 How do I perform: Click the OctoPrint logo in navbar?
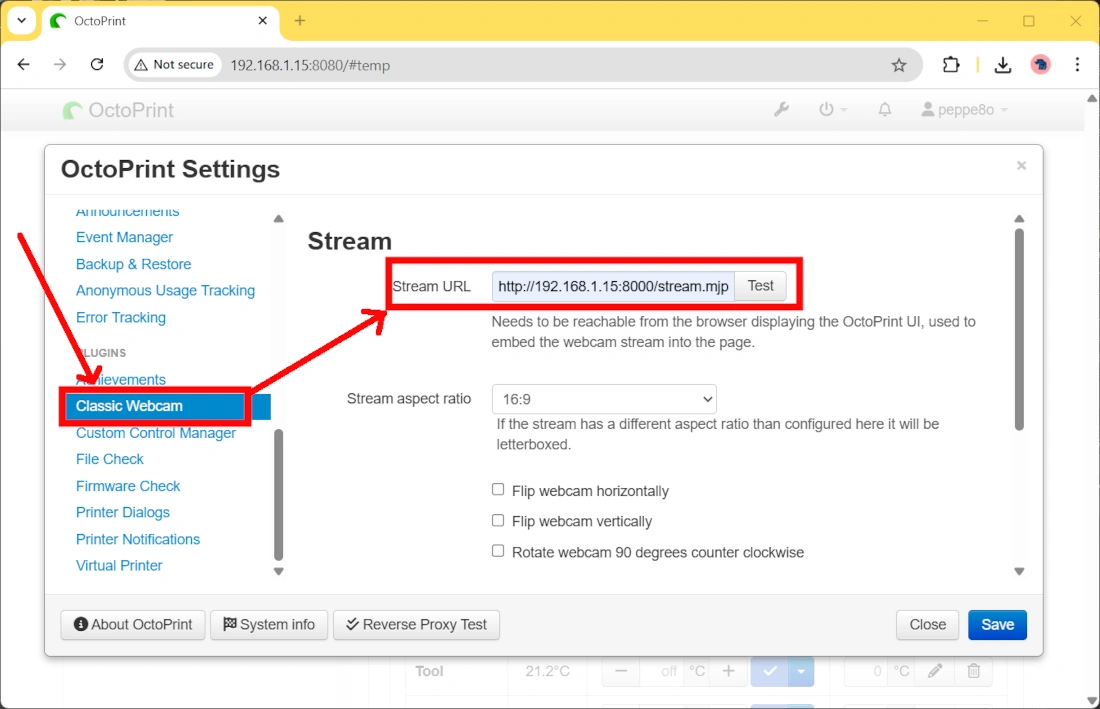[118, 110]
